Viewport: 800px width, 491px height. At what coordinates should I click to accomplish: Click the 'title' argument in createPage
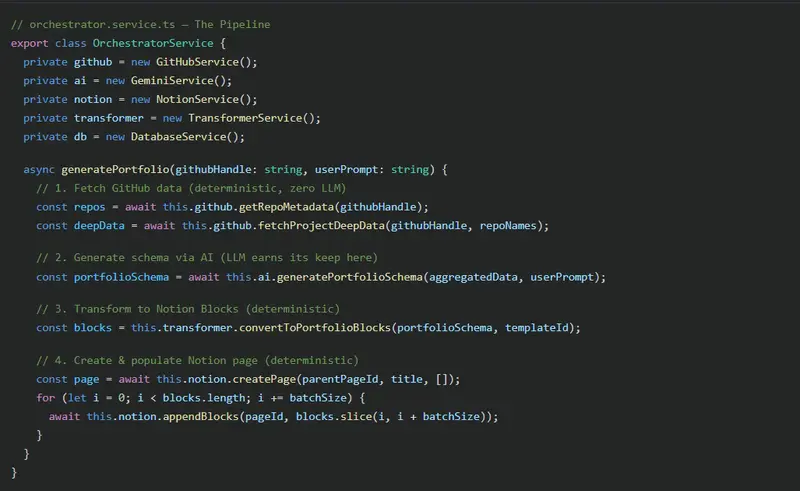pyautogui.click(x=407, y=379)
